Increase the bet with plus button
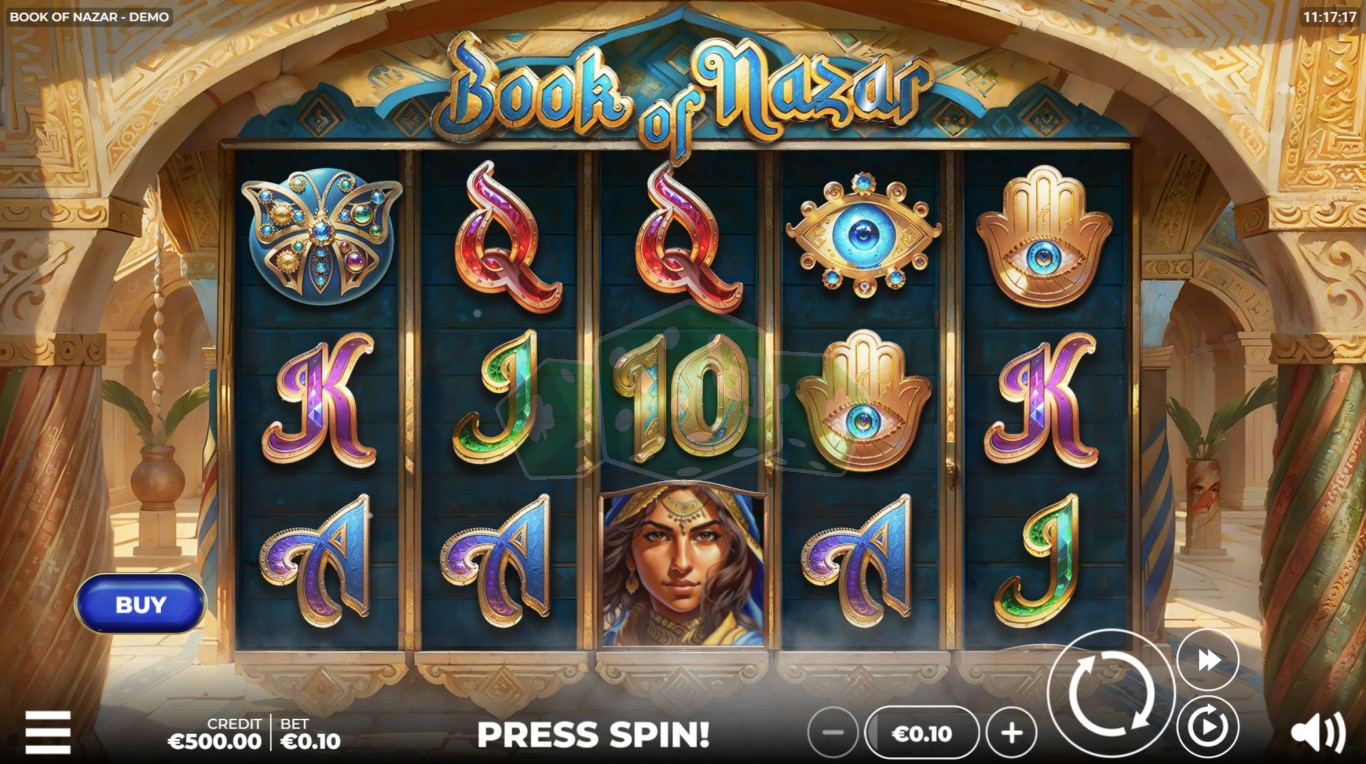Image resolution: width=1366 pixels, height=764 pixels. (1011, 733)
